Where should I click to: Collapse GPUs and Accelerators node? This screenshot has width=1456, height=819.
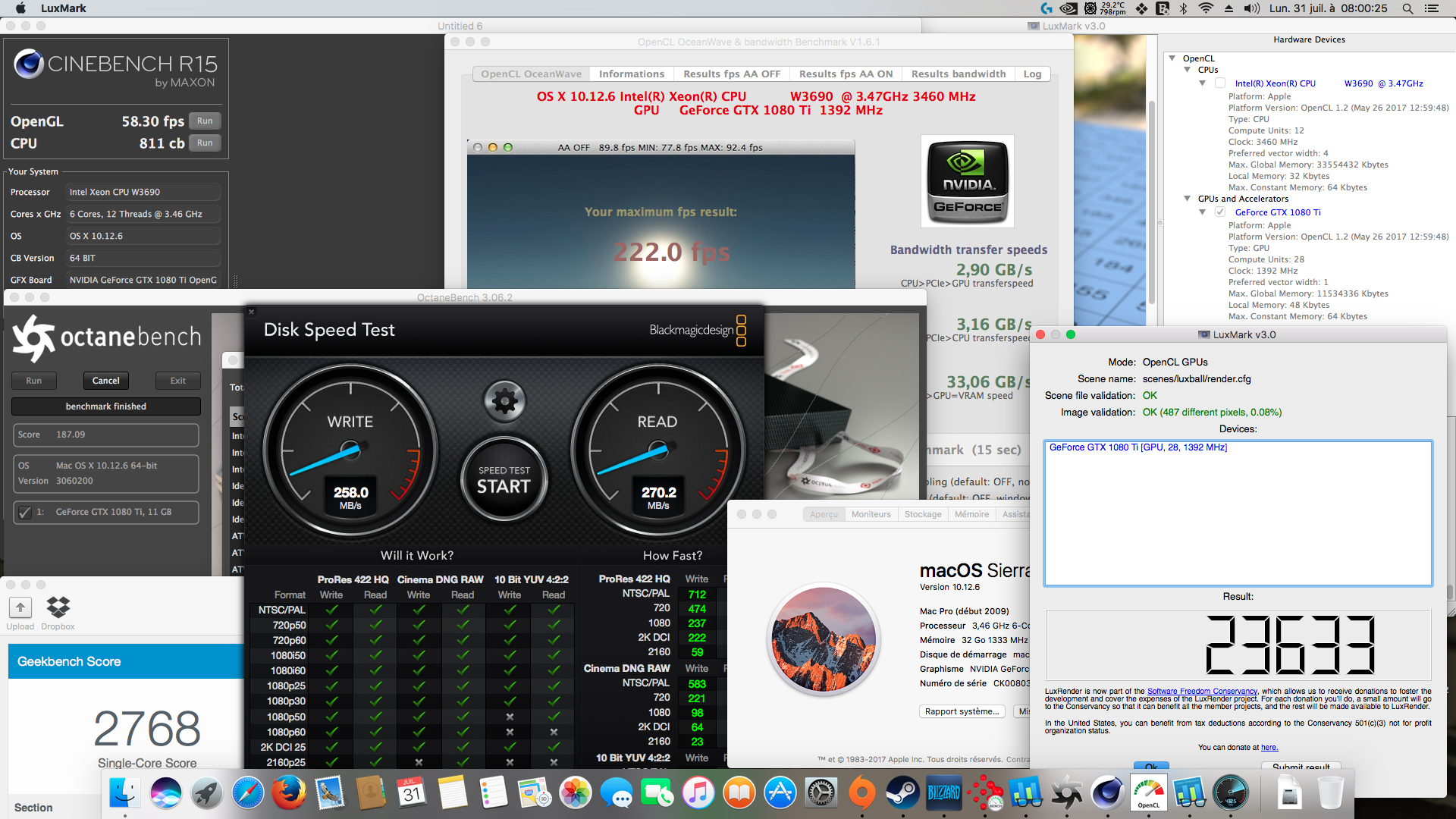(1188, 199)
